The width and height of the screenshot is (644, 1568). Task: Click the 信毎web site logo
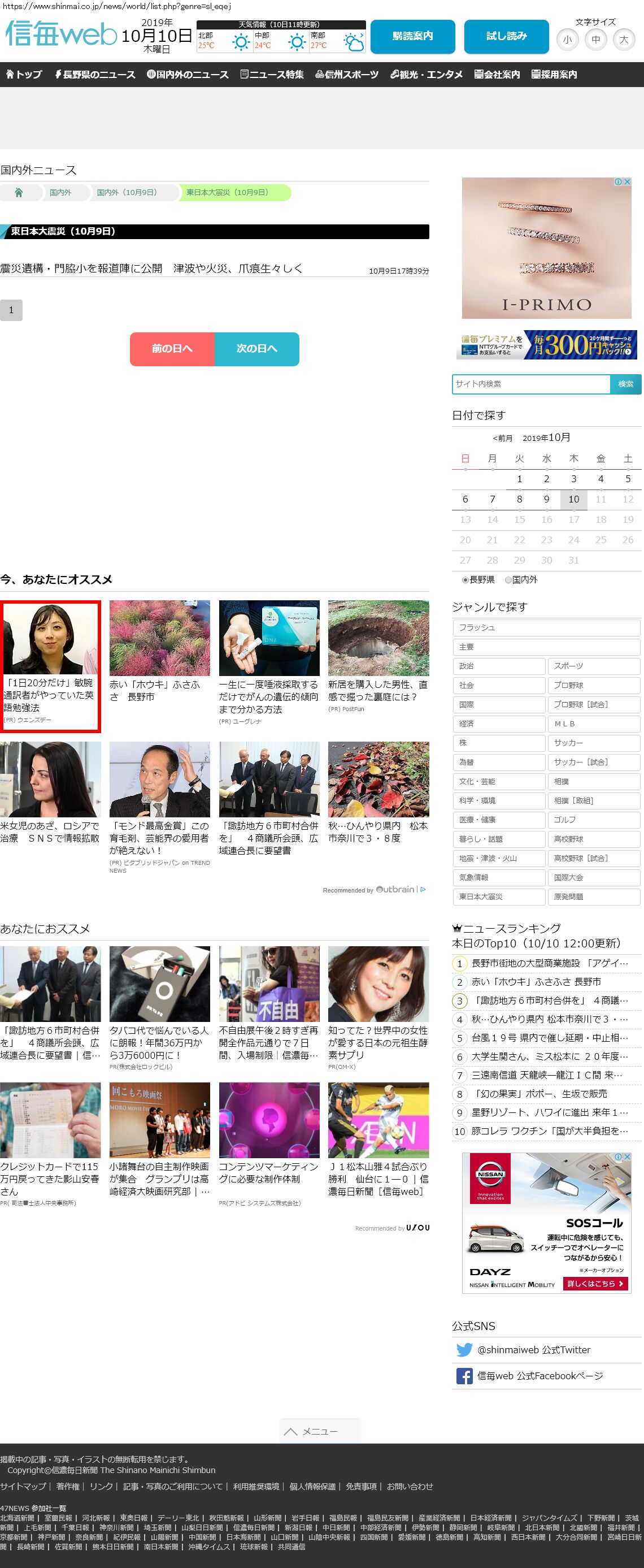coord(61,34)
